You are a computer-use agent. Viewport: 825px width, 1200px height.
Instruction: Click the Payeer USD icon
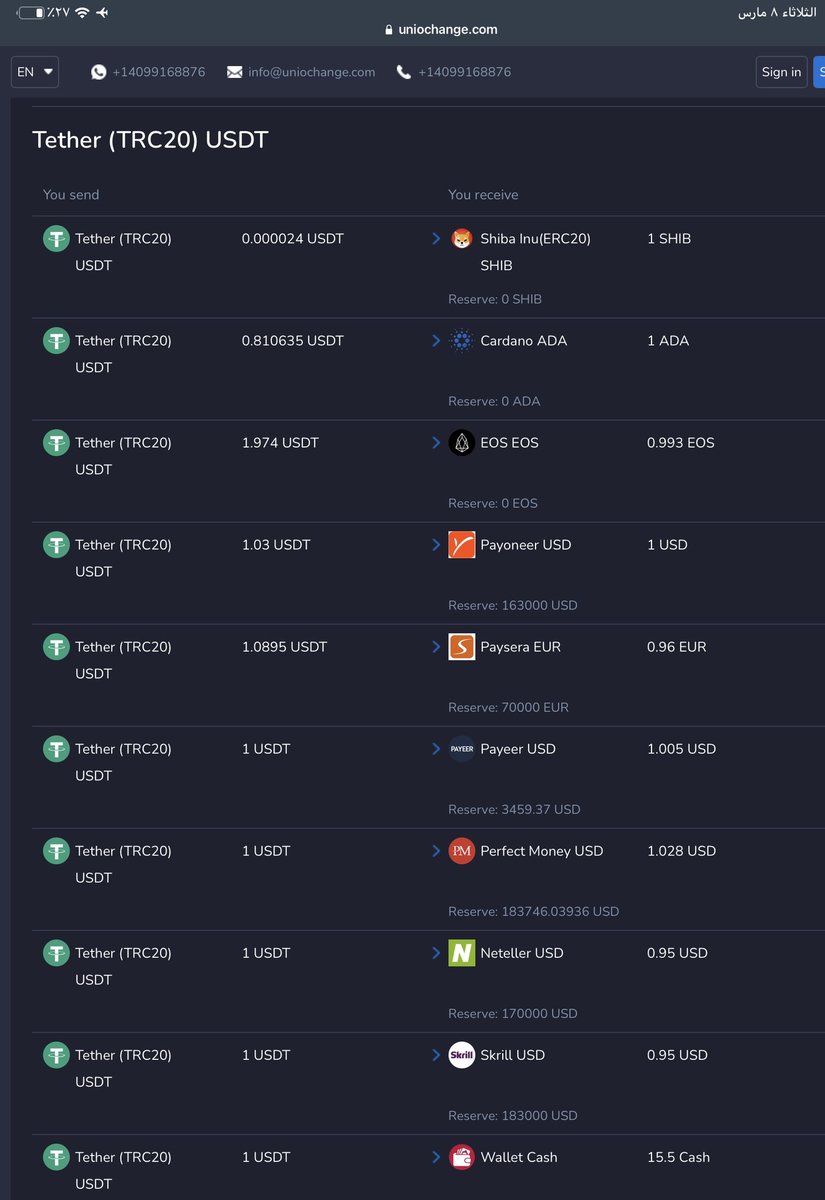click(x=461, y=749)
